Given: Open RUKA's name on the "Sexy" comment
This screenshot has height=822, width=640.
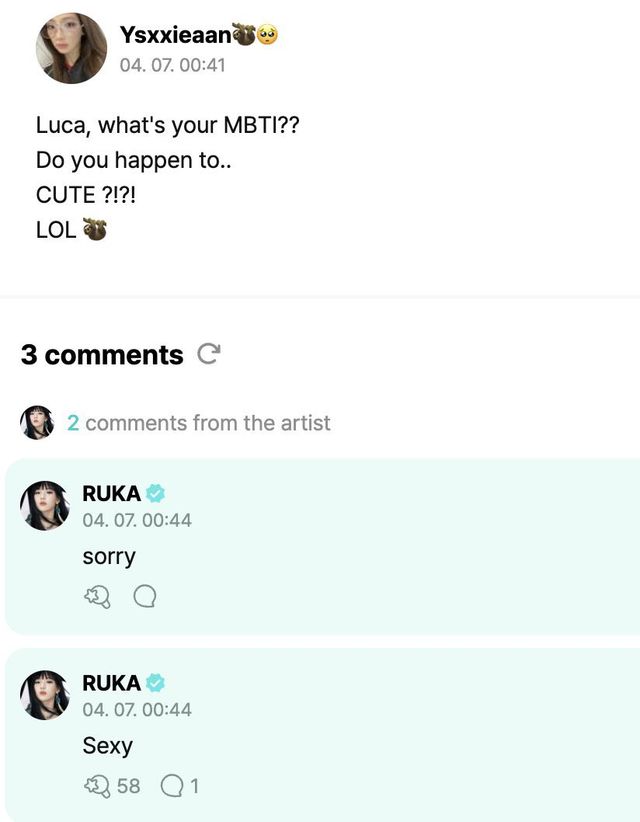Looking at the screenshot, I should point(111,683).
